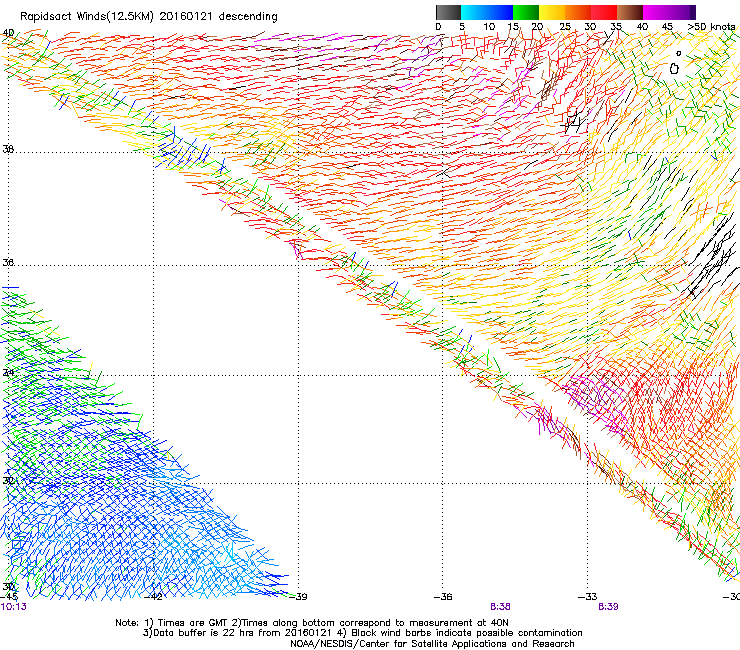
Task: Click the '35' value under the color bar
Action: tap(616, 26)
